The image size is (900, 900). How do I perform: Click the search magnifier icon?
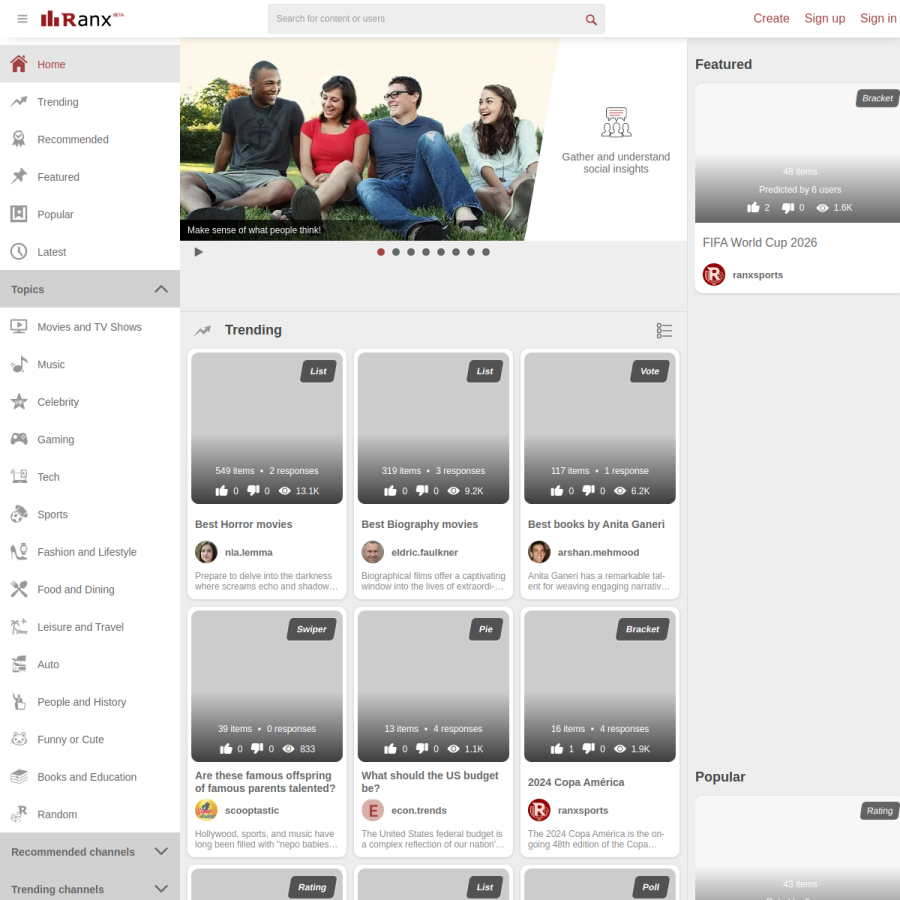(x=591, y=20)
